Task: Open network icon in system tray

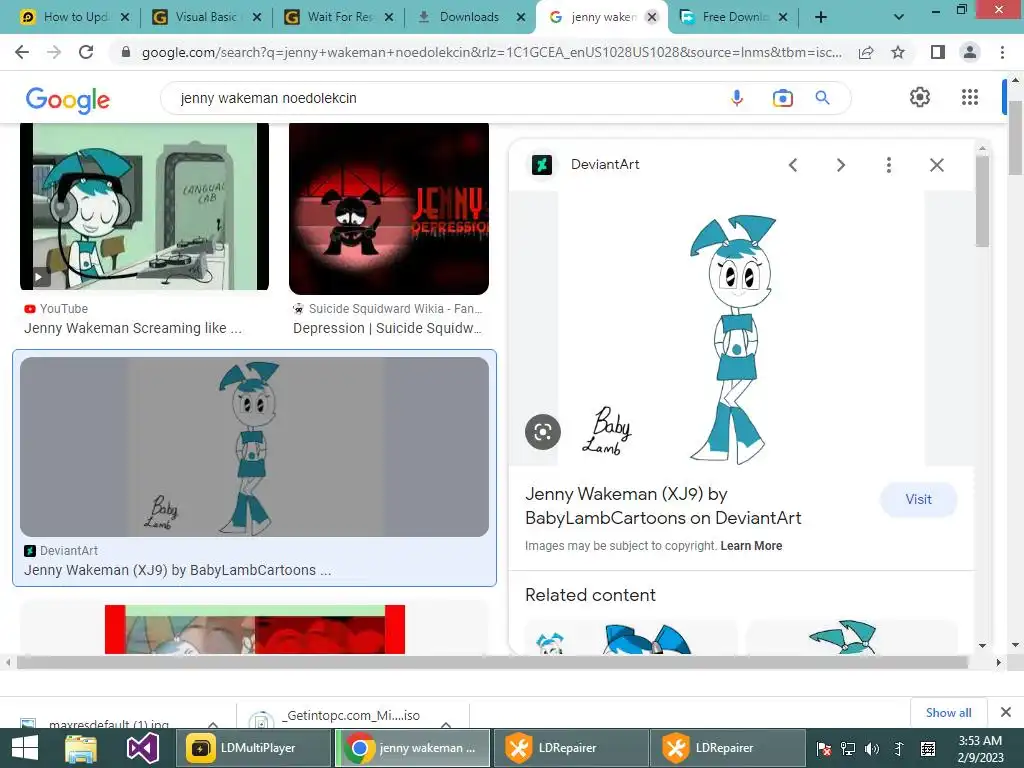Action: coord(848,749)
